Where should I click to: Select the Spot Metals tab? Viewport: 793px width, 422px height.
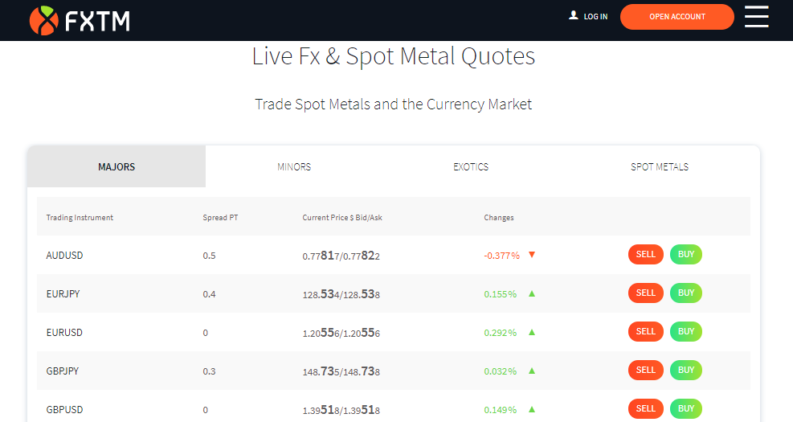pos(659,167)
